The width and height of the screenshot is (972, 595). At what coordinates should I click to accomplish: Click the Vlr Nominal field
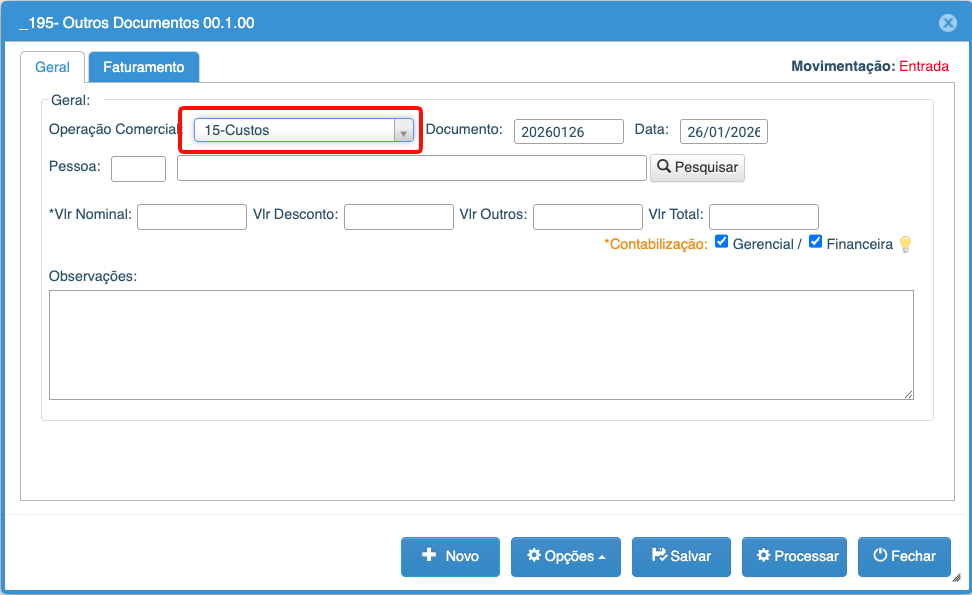192,216
